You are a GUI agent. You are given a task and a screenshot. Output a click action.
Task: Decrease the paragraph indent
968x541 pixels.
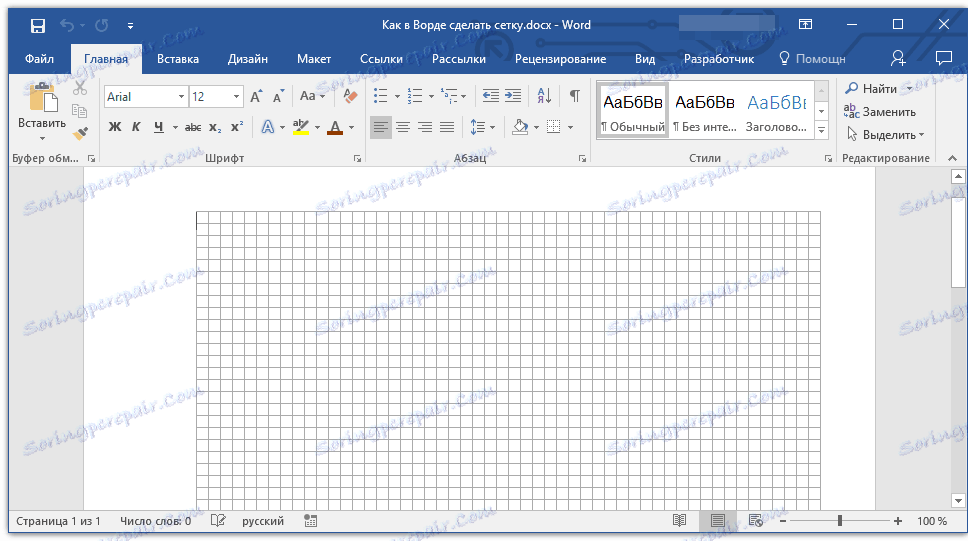click(491, 96)
